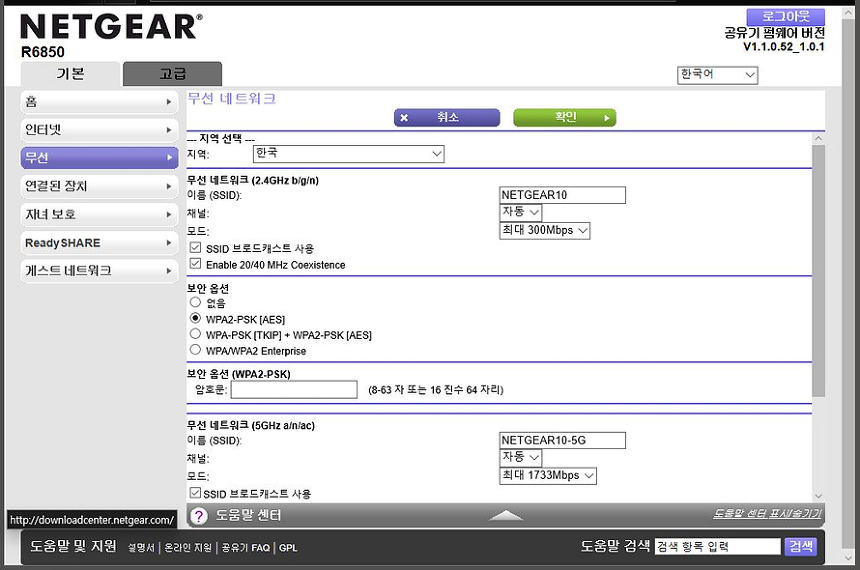Click the arrow next to 연결된 장치
The image size is (860, 570).
point(168,187)
